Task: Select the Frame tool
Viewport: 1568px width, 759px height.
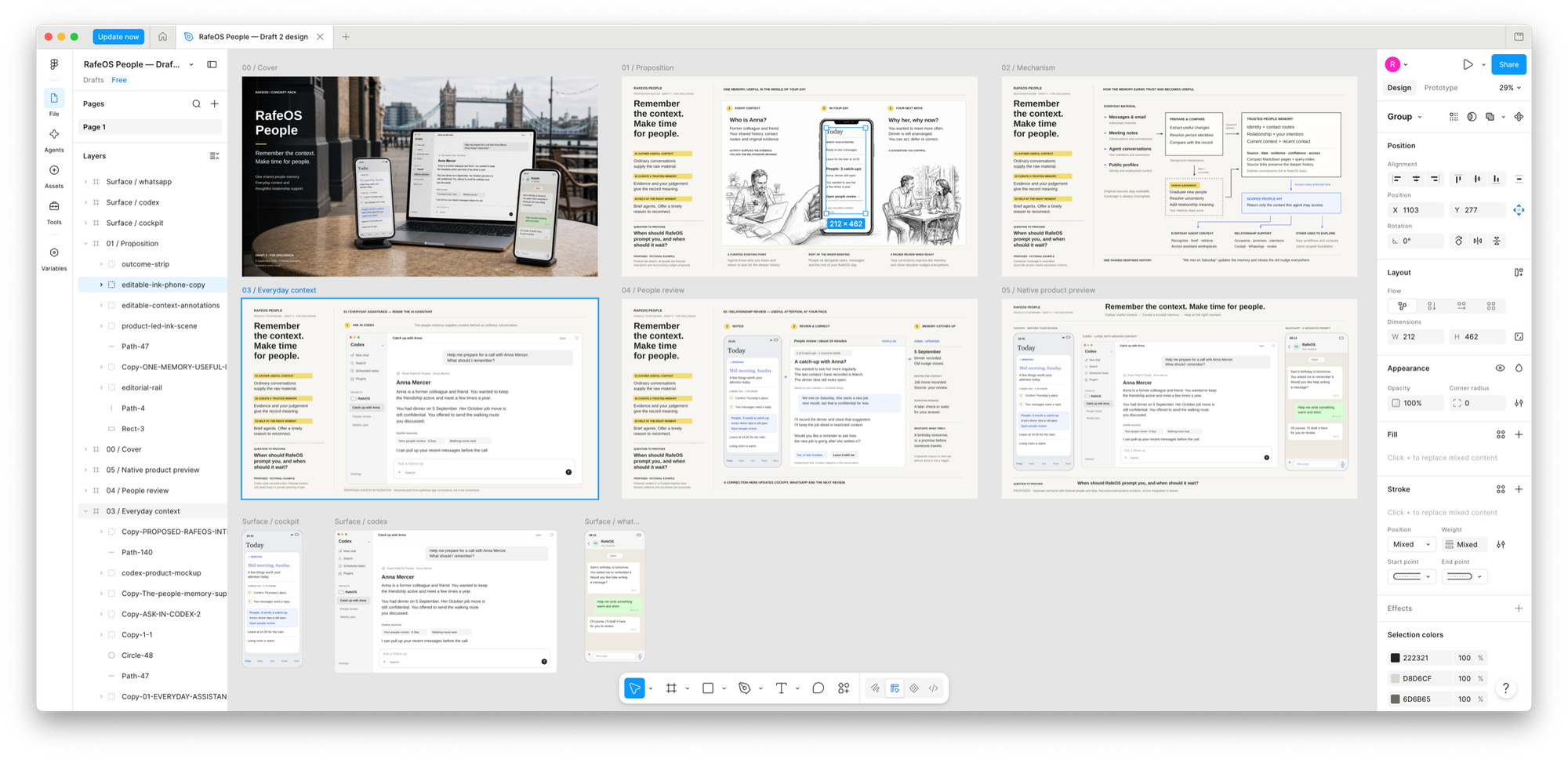Action: pos(671,688)
